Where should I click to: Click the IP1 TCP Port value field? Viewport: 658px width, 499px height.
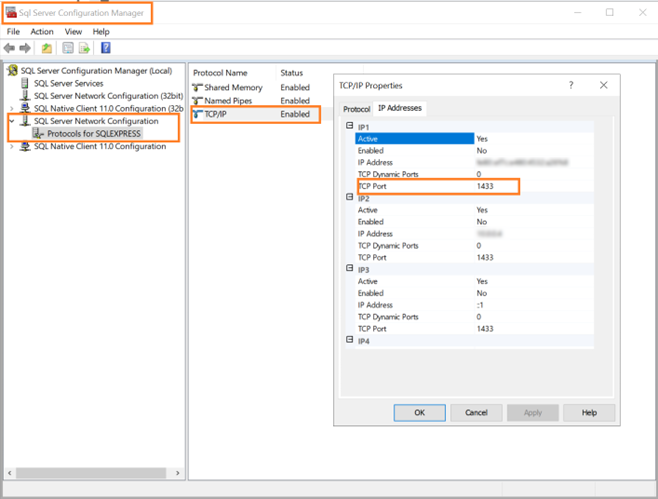(x=496, y=186)
